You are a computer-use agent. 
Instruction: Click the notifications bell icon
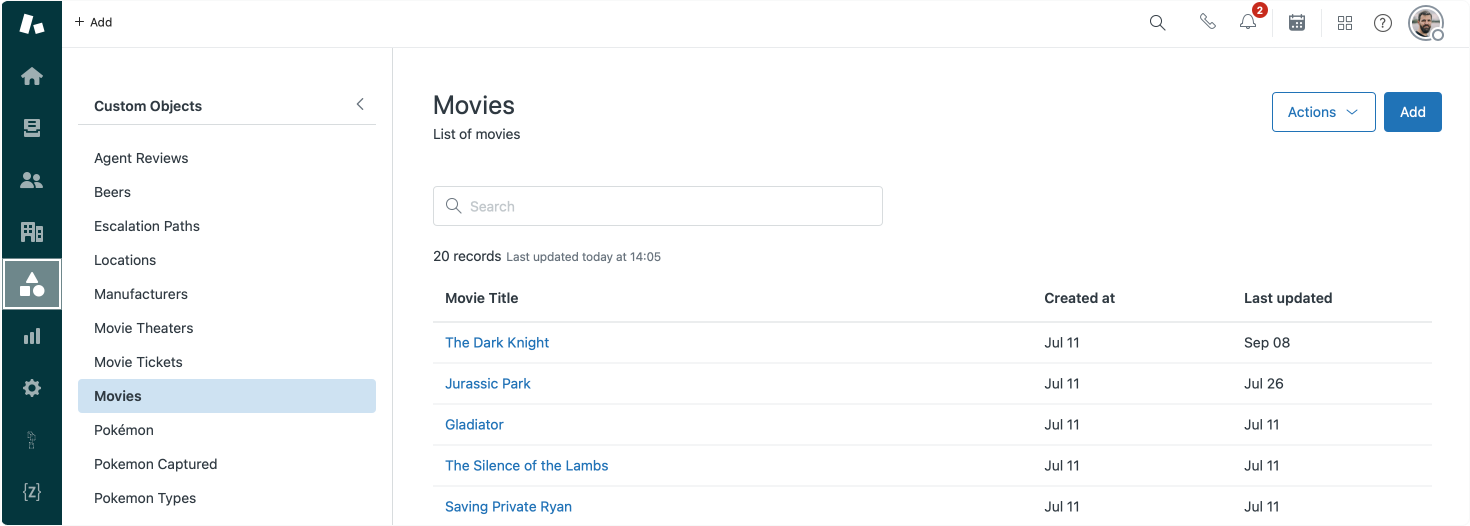1248,22
